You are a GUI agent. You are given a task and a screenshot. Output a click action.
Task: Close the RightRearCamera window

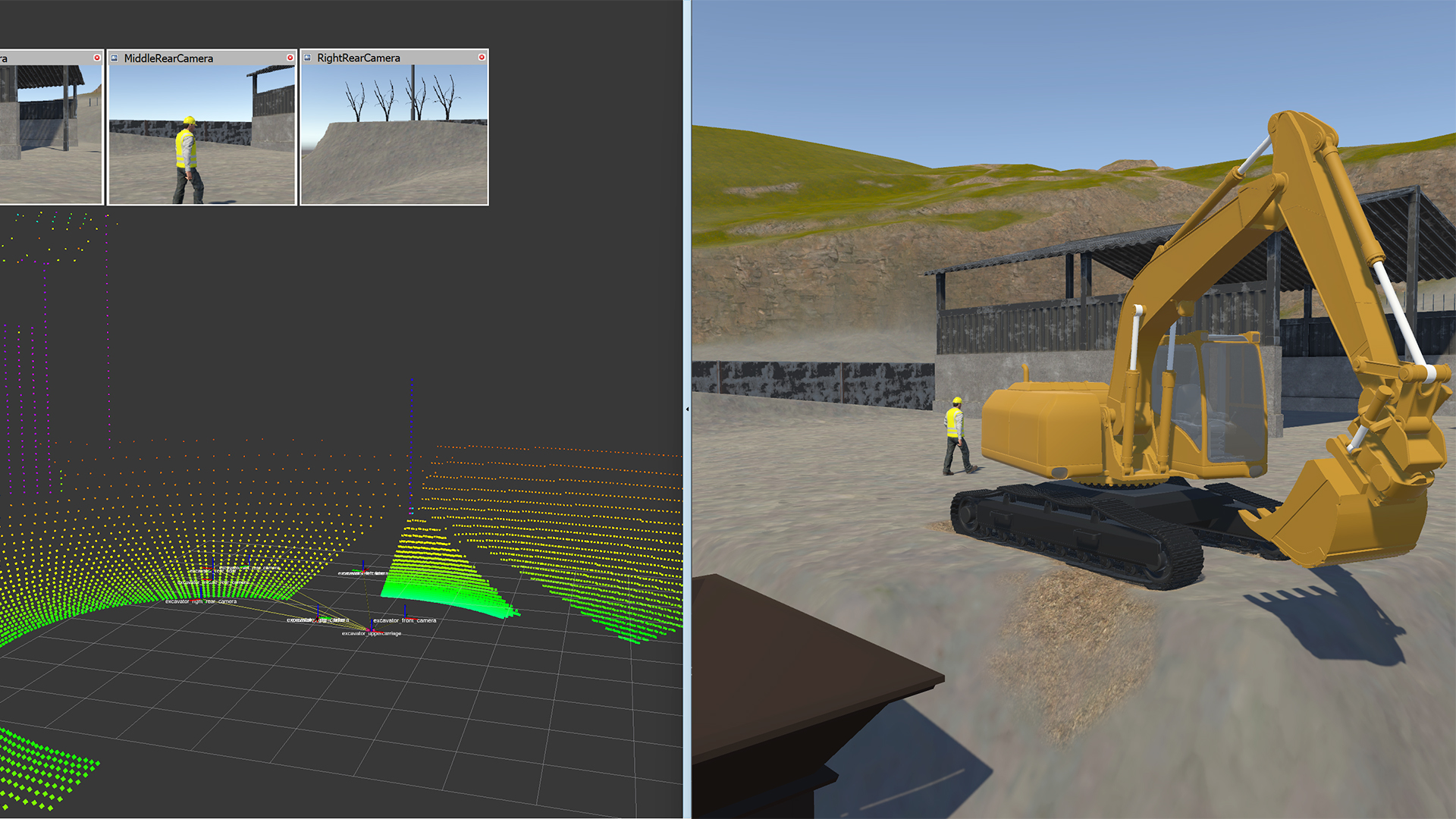pos(482,58)
